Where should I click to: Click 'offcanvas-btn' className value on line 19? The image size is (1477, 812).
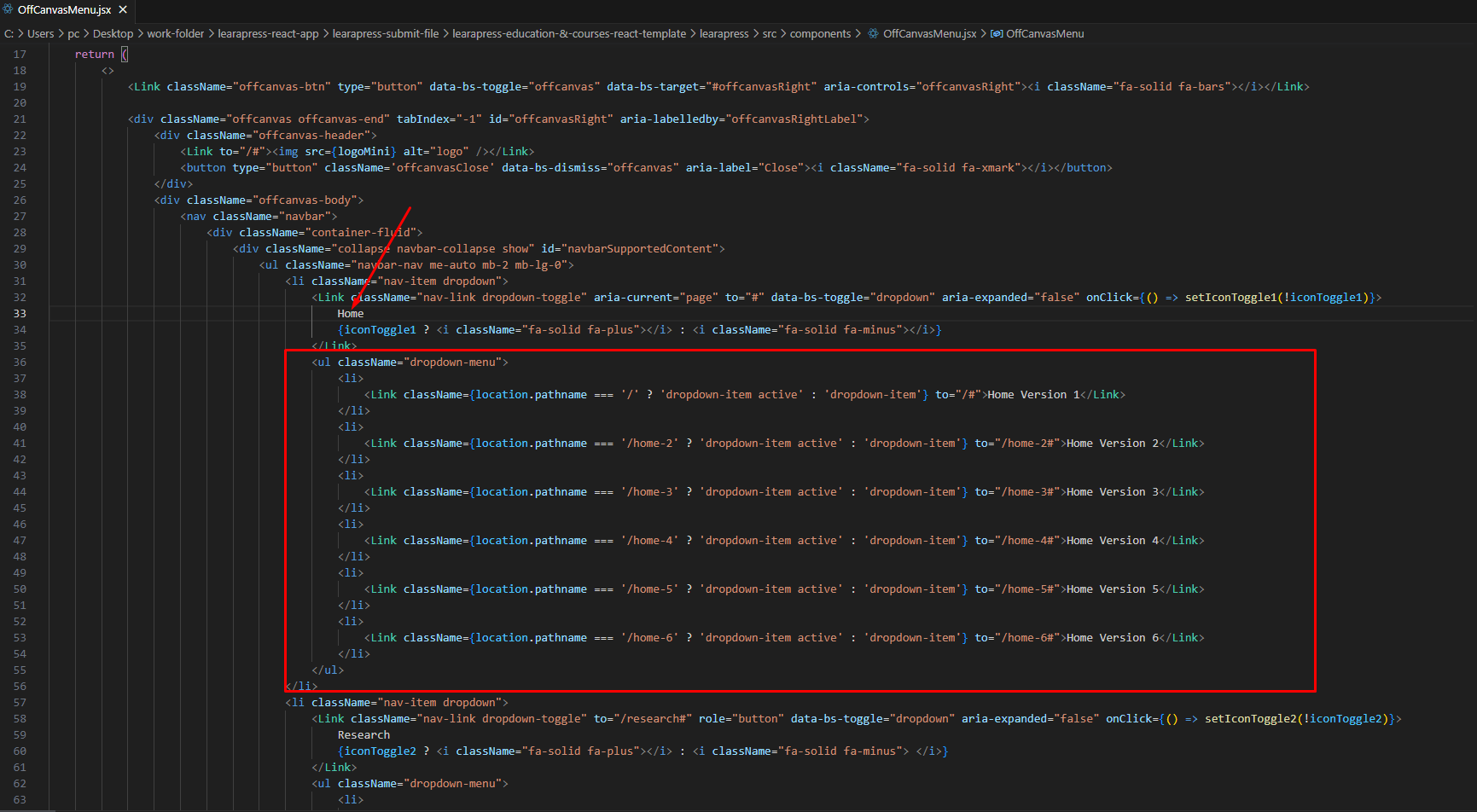pos(282,87)
